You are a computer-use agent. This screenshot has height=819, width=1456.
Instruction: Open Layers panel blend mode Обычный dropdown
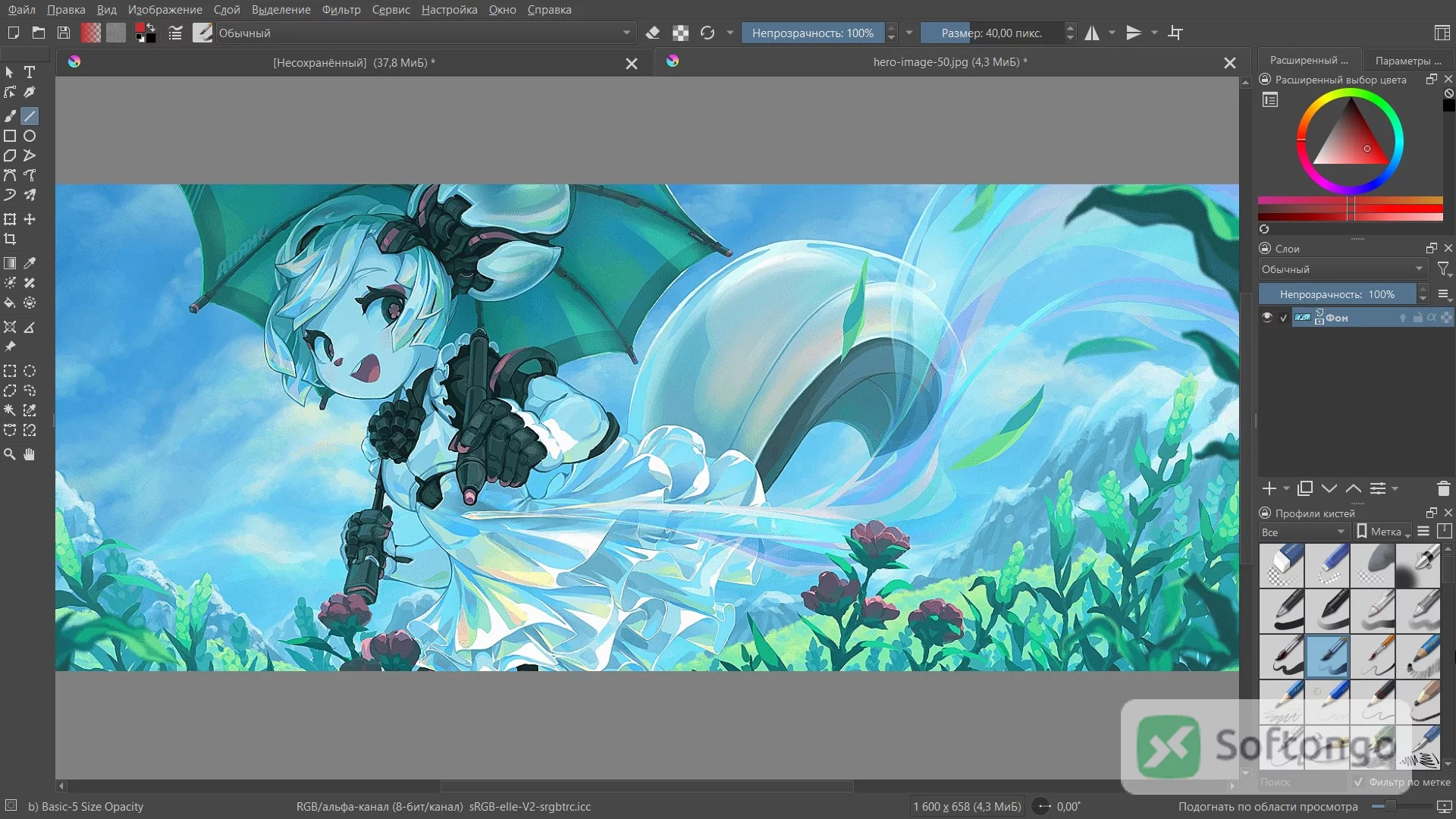1343,269
